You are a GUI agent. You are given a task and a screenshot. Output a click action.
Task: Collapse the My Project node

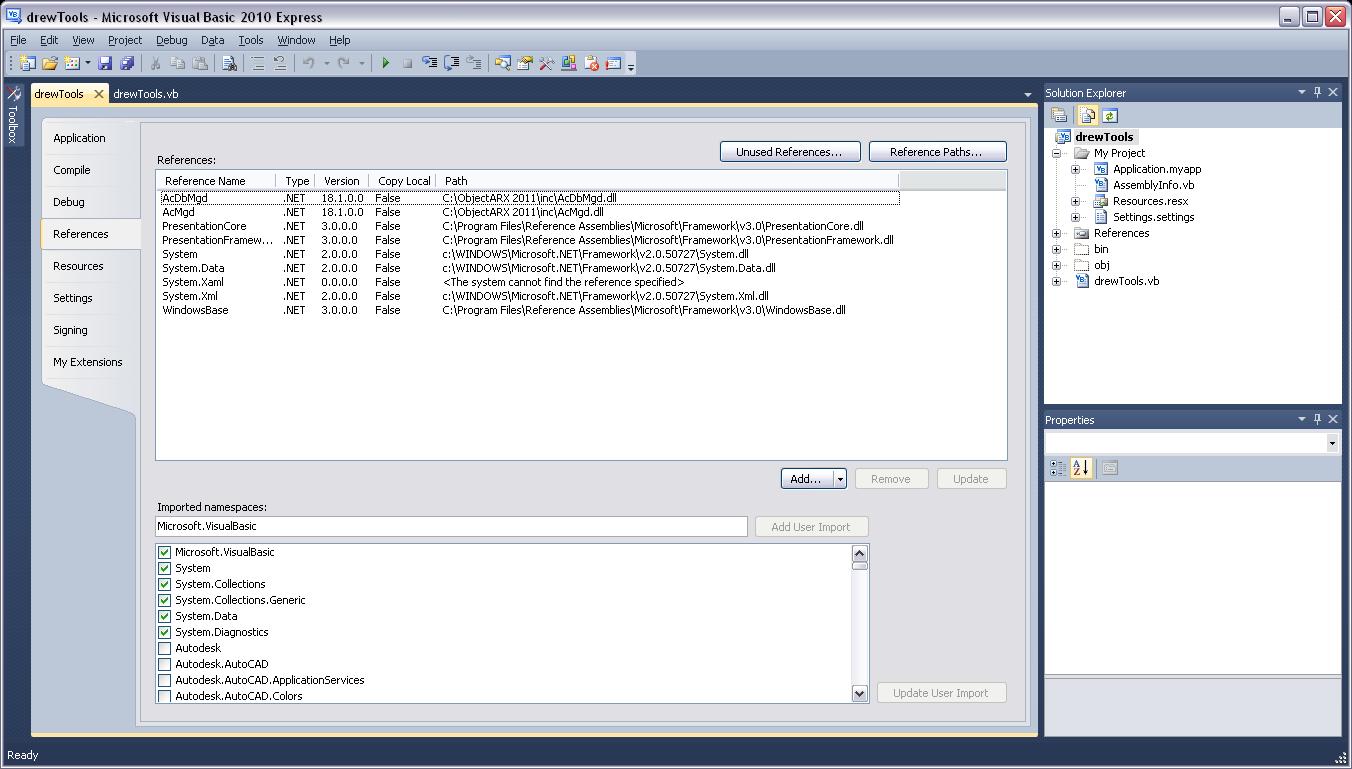point(1056,153)
